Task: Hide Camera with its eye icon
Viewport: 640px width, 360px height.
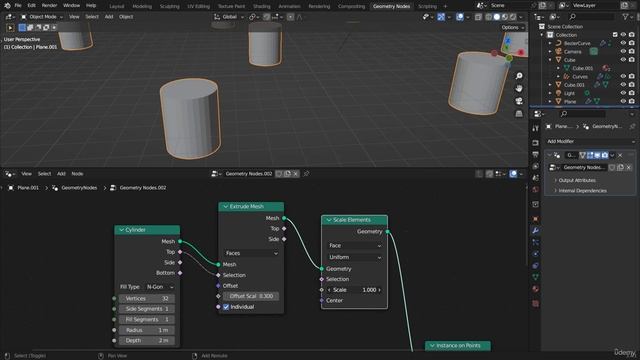Action: tap(623, 51)
